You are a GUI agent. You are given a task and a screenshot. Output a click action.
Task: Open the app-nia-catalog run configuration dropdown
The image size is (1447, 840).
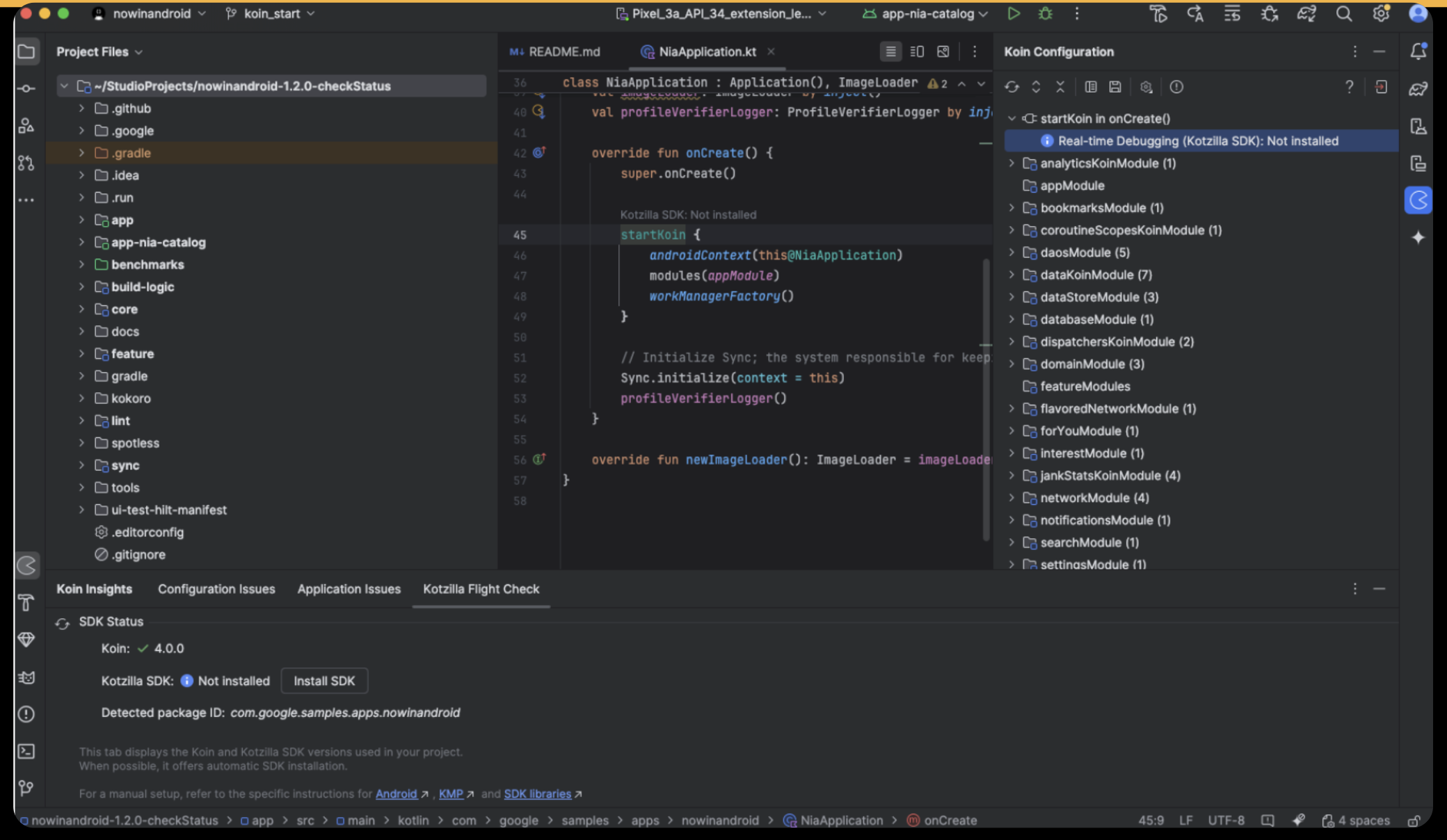[925, 13]
